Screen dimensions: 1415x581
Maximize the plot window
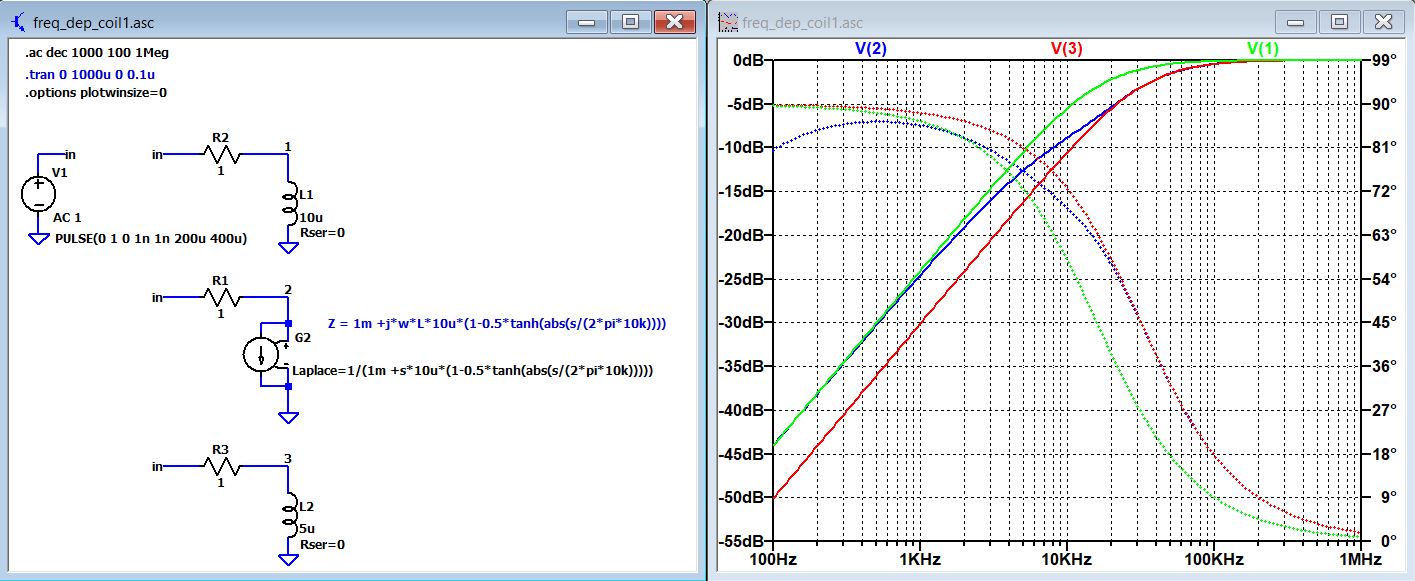1339,21
